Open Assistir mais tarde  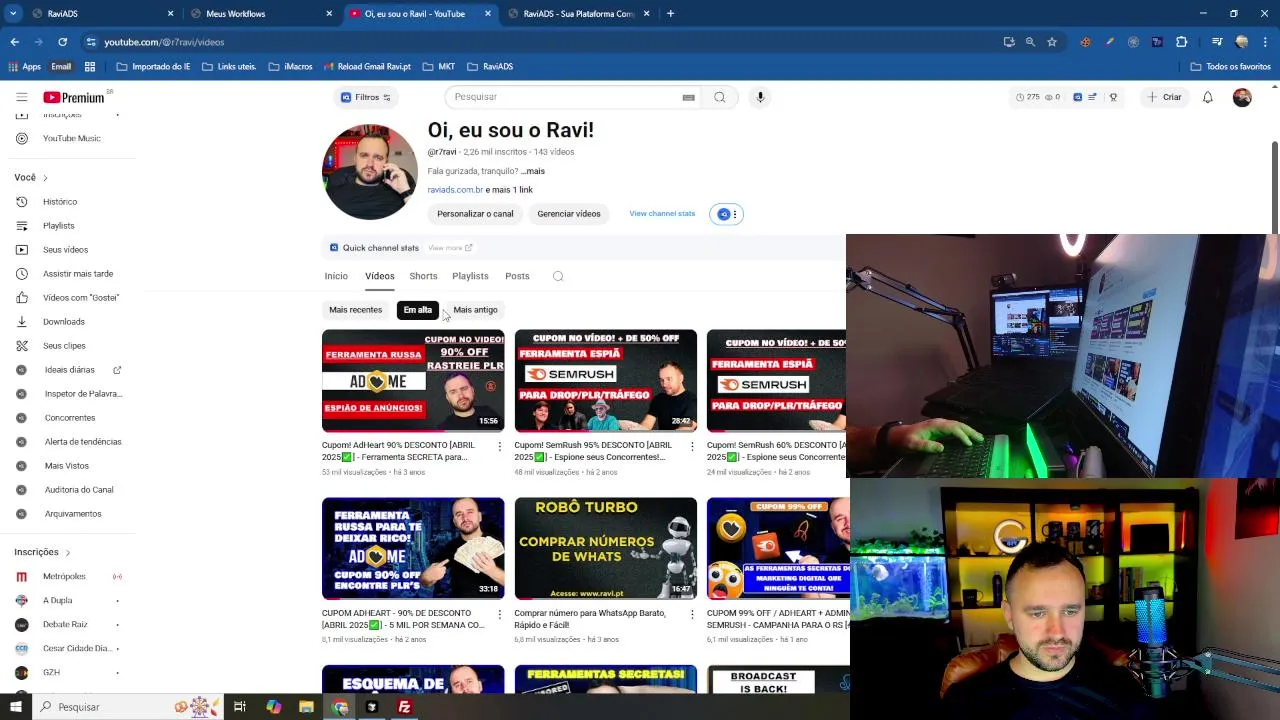tap(77, 274)
